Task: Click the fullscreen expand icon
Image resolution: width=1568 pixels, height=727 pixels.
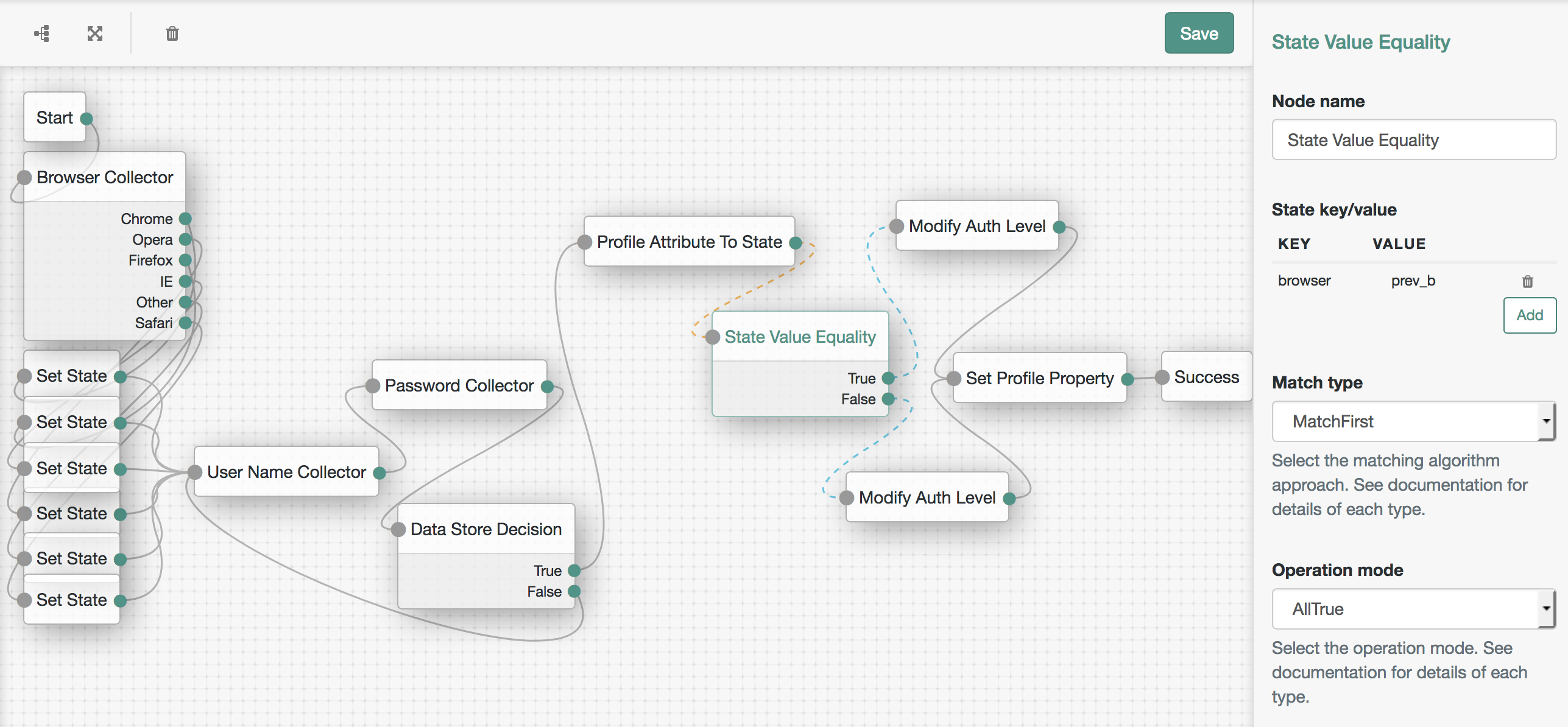Action: click(95, 33)
